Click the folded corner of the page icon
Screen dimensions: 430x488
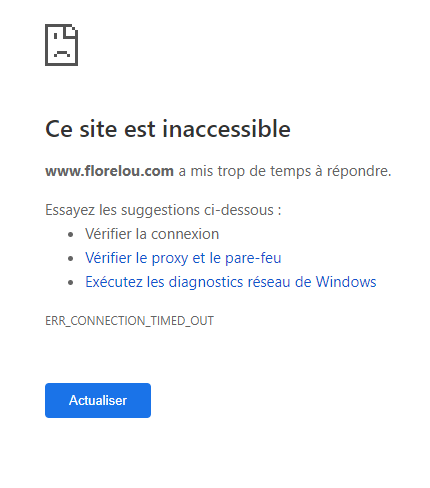[x=69, y=31]
